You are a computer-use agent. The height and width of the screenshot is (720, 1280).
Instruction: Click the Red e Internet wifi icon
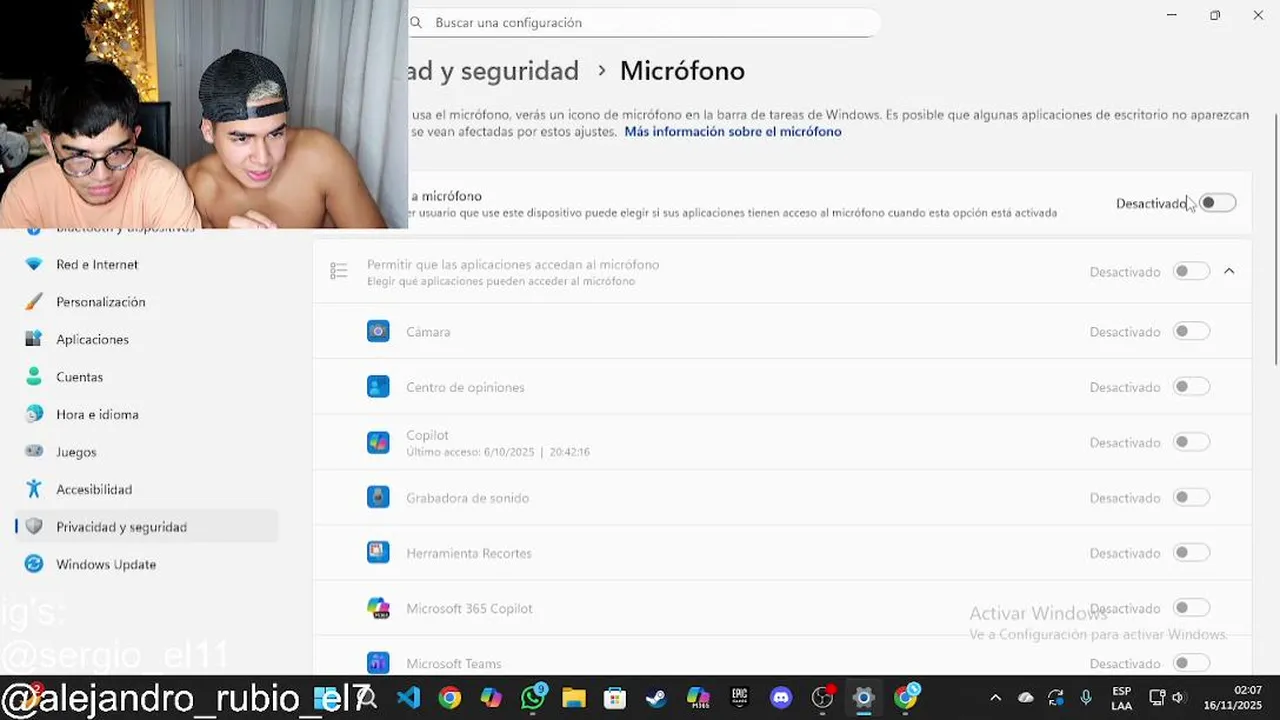34,264
